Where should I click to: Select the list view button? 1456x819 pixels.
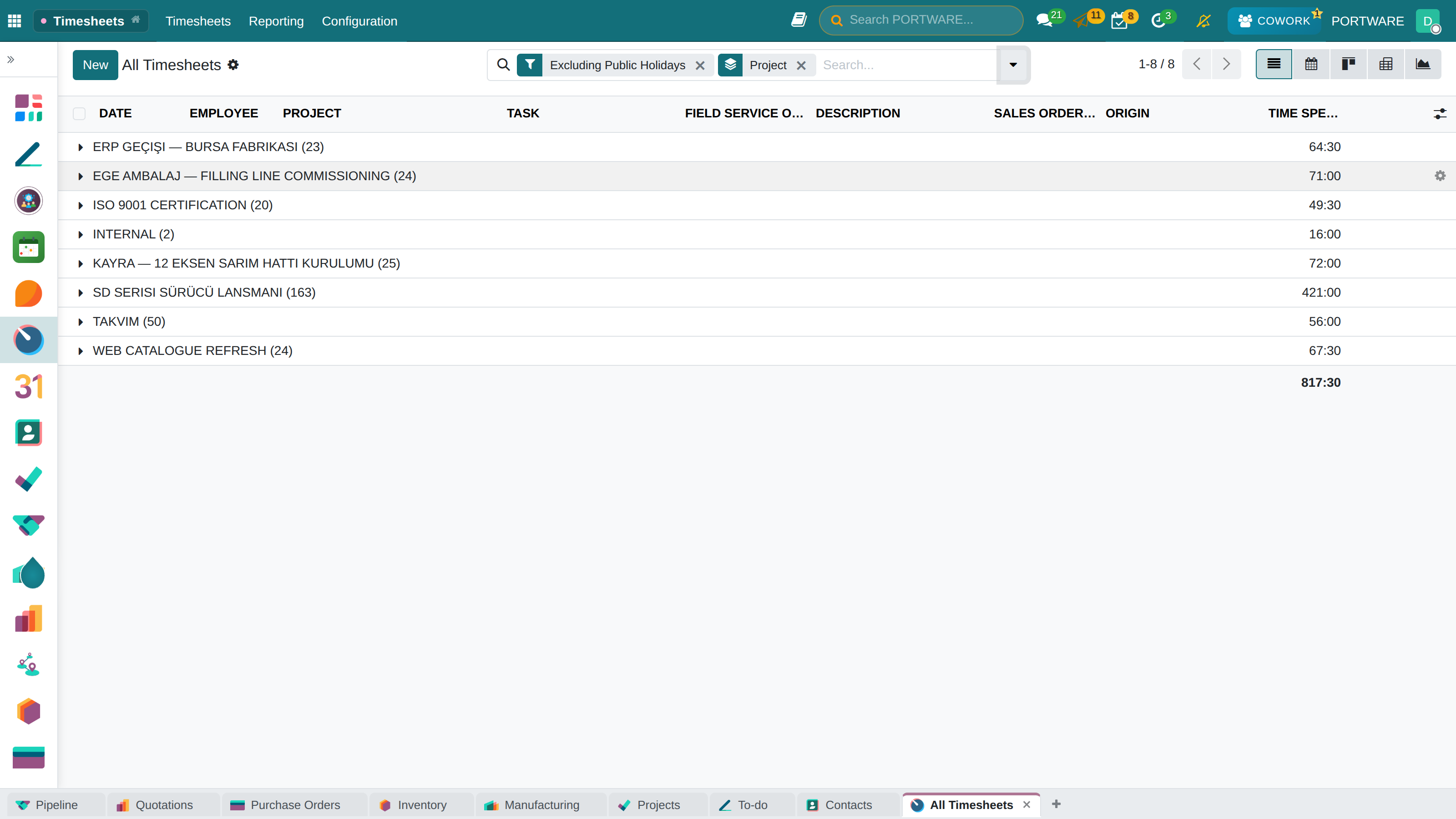1274,65
